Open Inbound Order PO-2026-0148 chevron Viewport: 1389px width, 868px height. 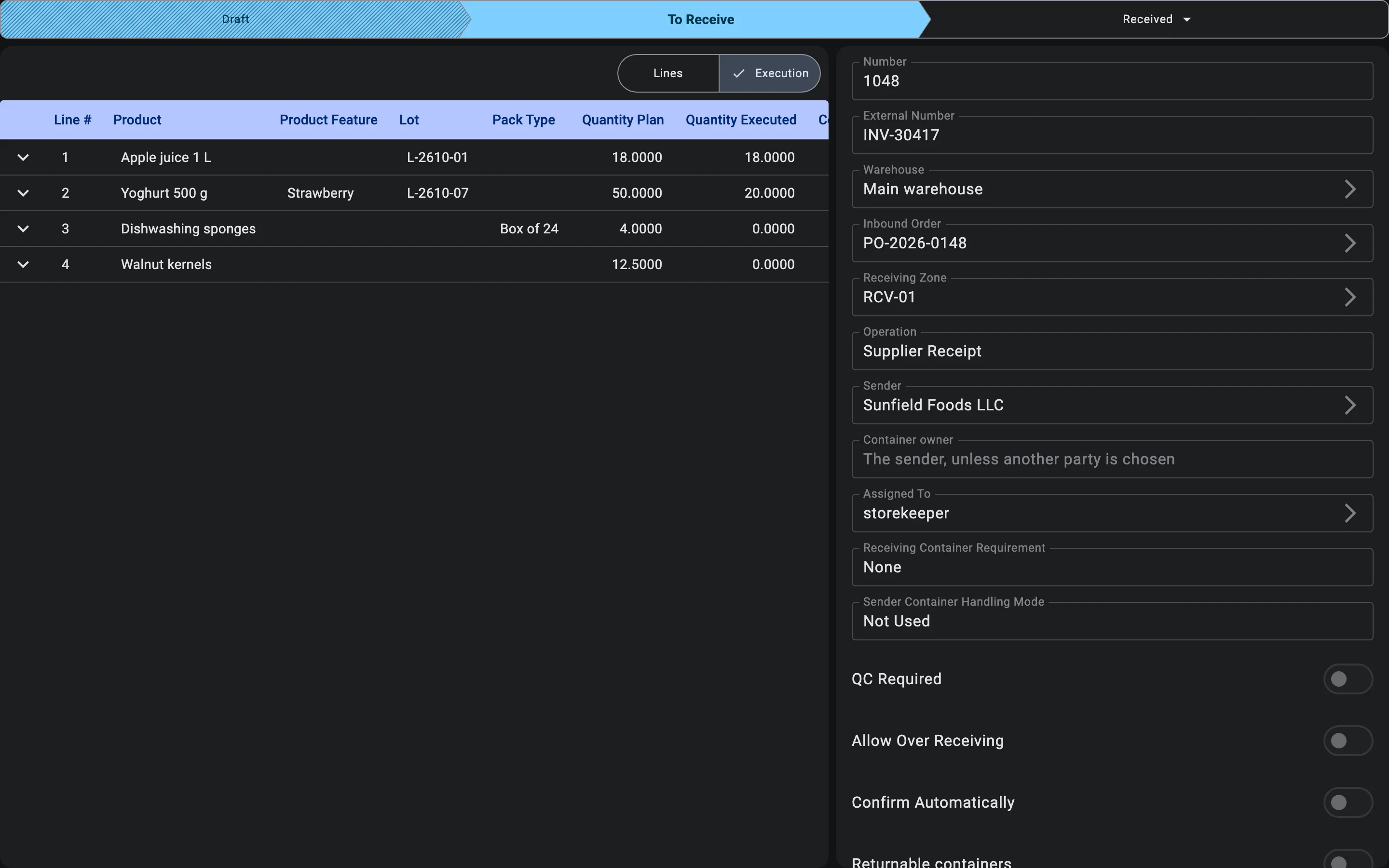tap(1350, 243)
